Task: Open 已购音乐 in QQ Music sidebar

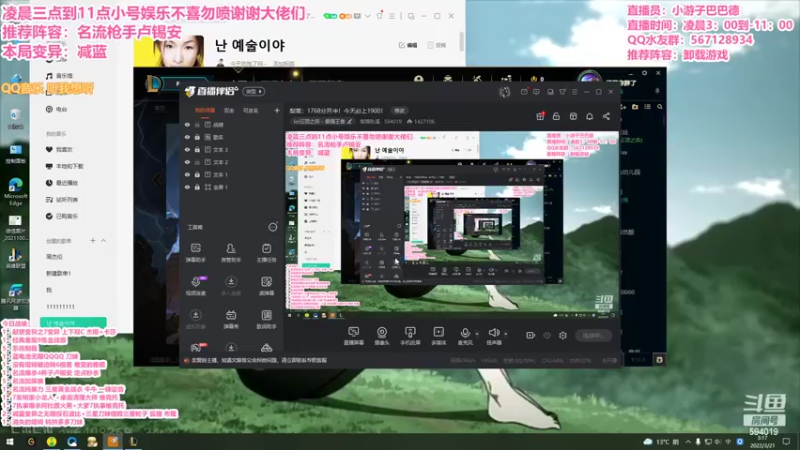Action: 62,216
